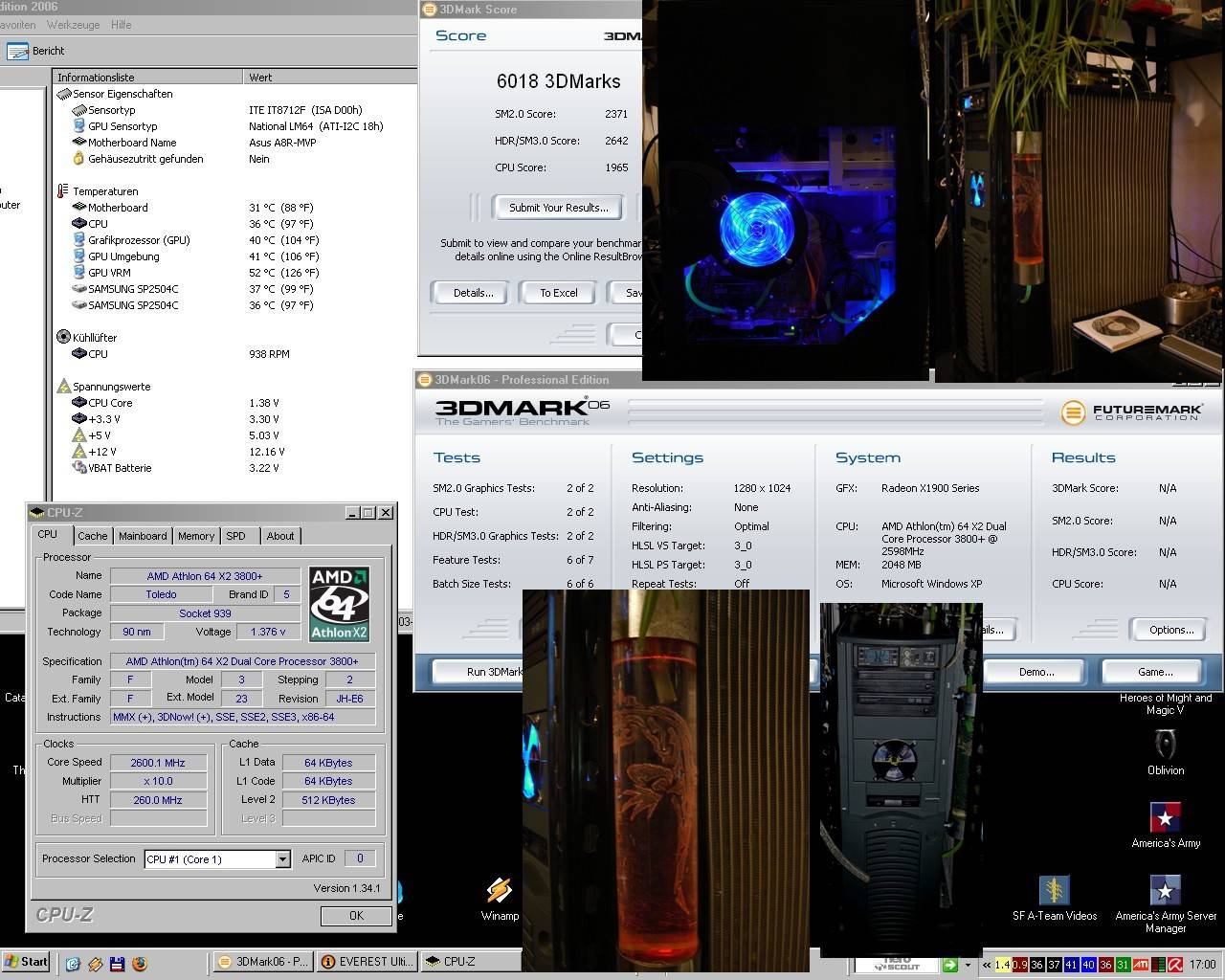This screenshot has height=980, width=1225.
Task: Click the Demo button in 3DMark06
Action: click(x=1036, y=672)
